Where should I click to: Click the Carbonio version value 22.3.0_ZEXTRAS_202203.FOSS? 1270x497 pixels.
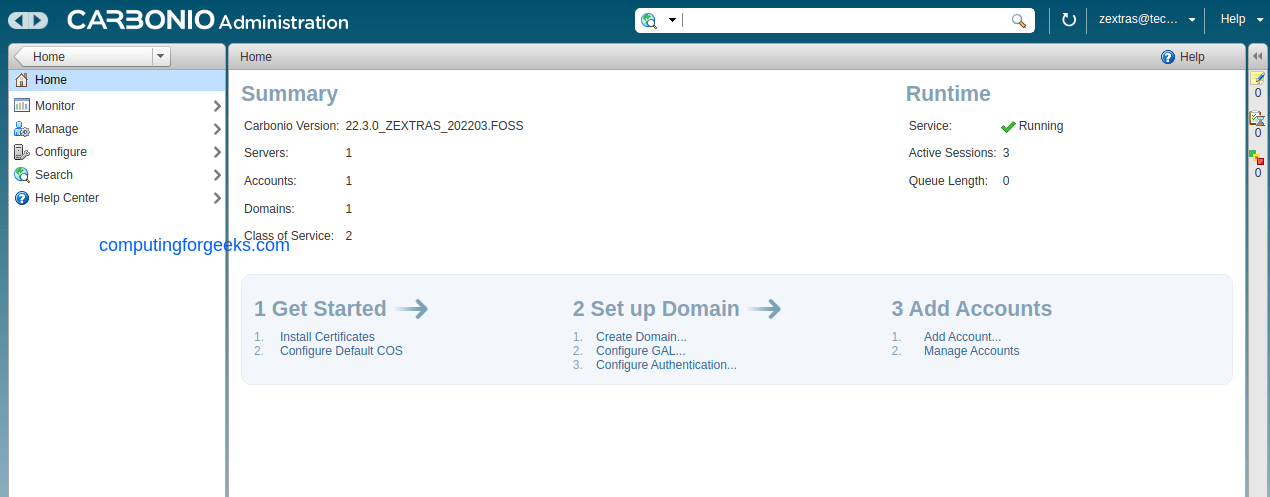pos(434,126)
